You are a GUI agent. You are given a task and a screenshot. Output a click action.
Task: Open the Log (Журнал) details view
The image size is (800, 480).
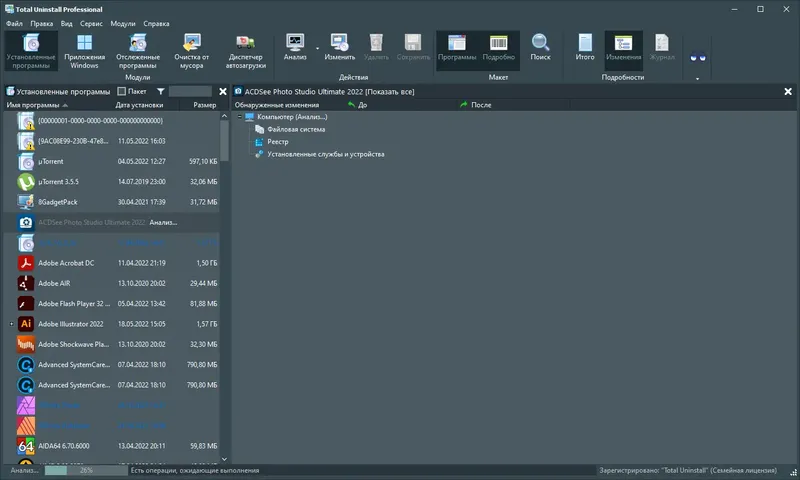[x=662, y=47]
